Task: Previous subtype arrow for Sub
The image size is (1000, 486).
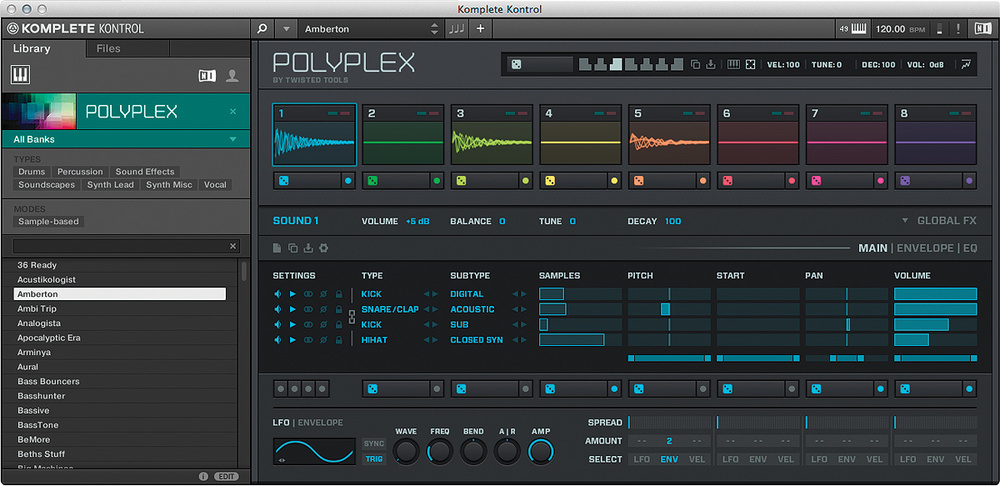Action: tap(515, 325)
